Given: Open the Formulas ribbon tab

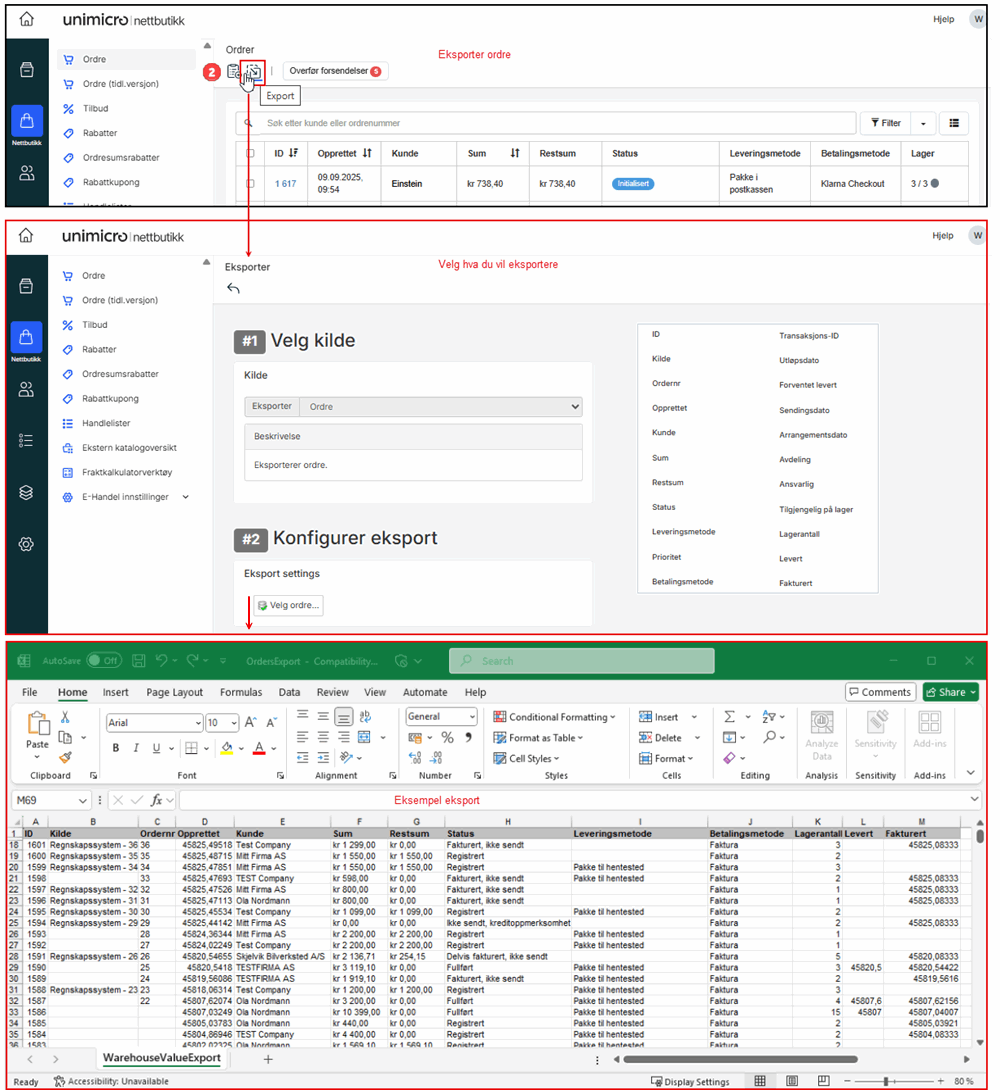Looking at the screenshot, I should point(240,692).
